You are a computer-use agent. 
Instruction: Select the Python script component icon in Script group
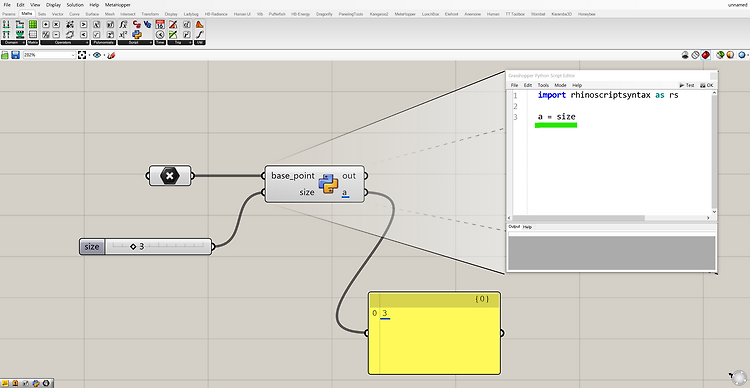(136, 34)
